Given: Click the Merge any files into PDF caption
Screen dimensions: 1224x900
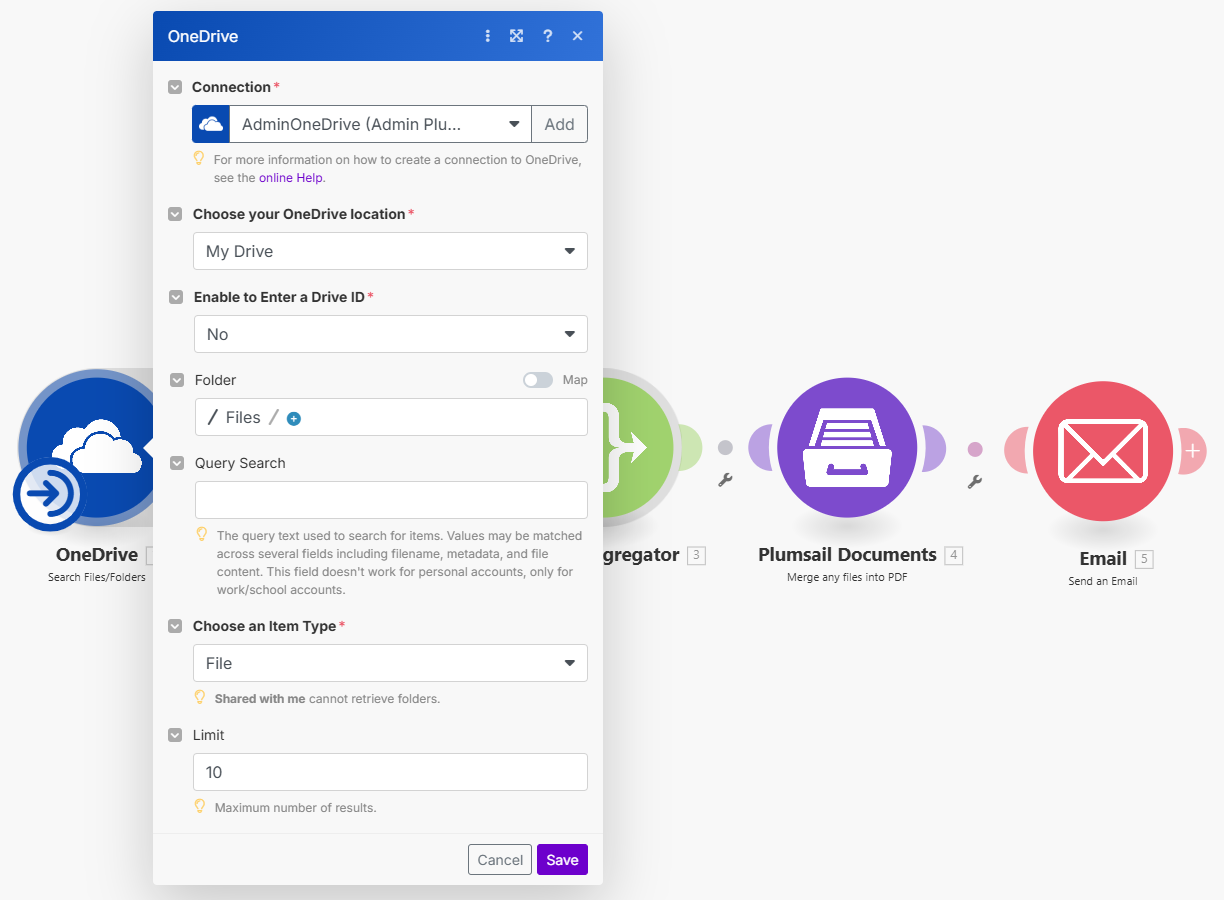Looking at the screenshot, I should (x=847, y=577).
